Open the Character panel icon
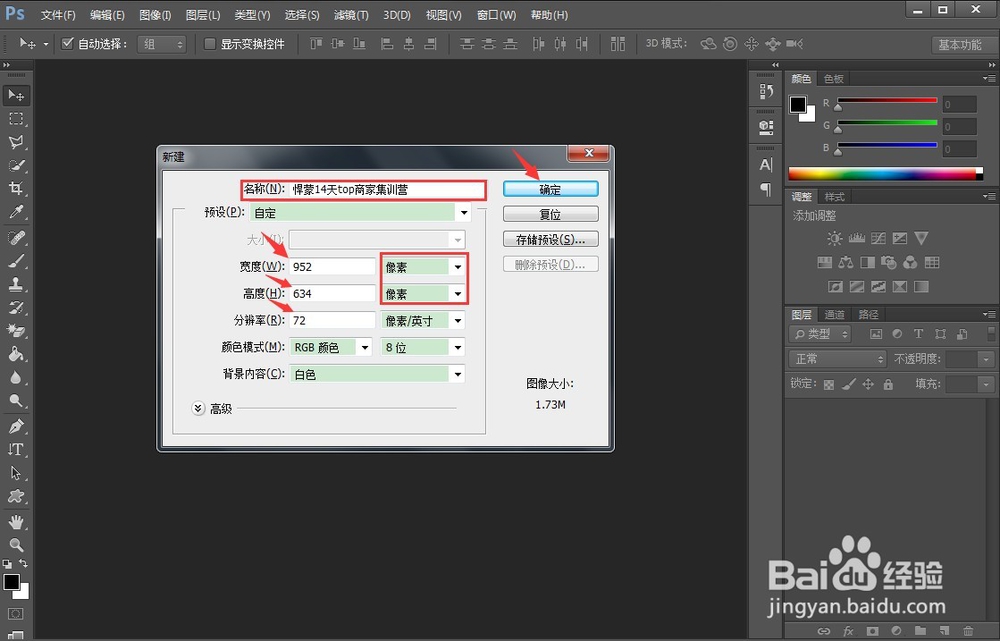The image size is (1000, 641). point(766,165)
